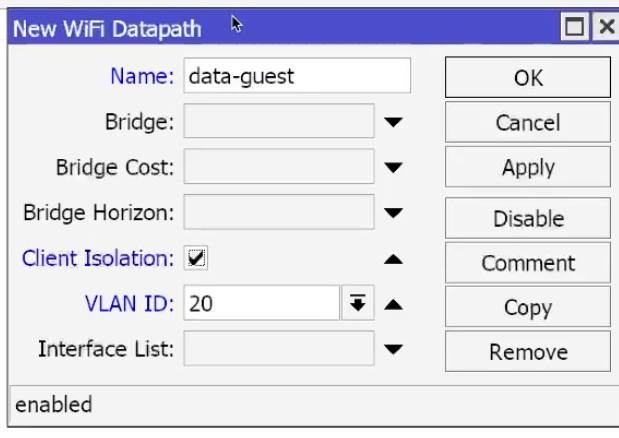This screenshot has width=619, height=438.
Task: Cancel the new WiFi datapath dialog
Action: [528, 122]
